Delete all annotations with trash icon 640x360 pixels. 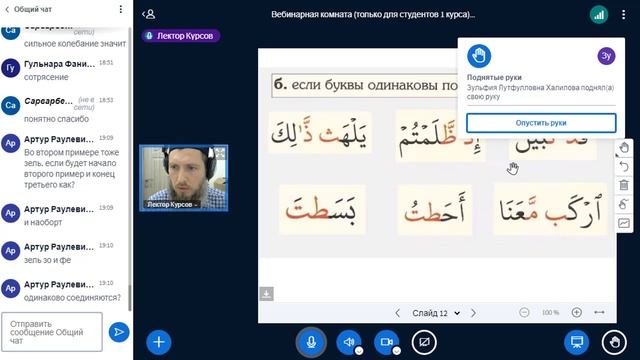(624, 185)
